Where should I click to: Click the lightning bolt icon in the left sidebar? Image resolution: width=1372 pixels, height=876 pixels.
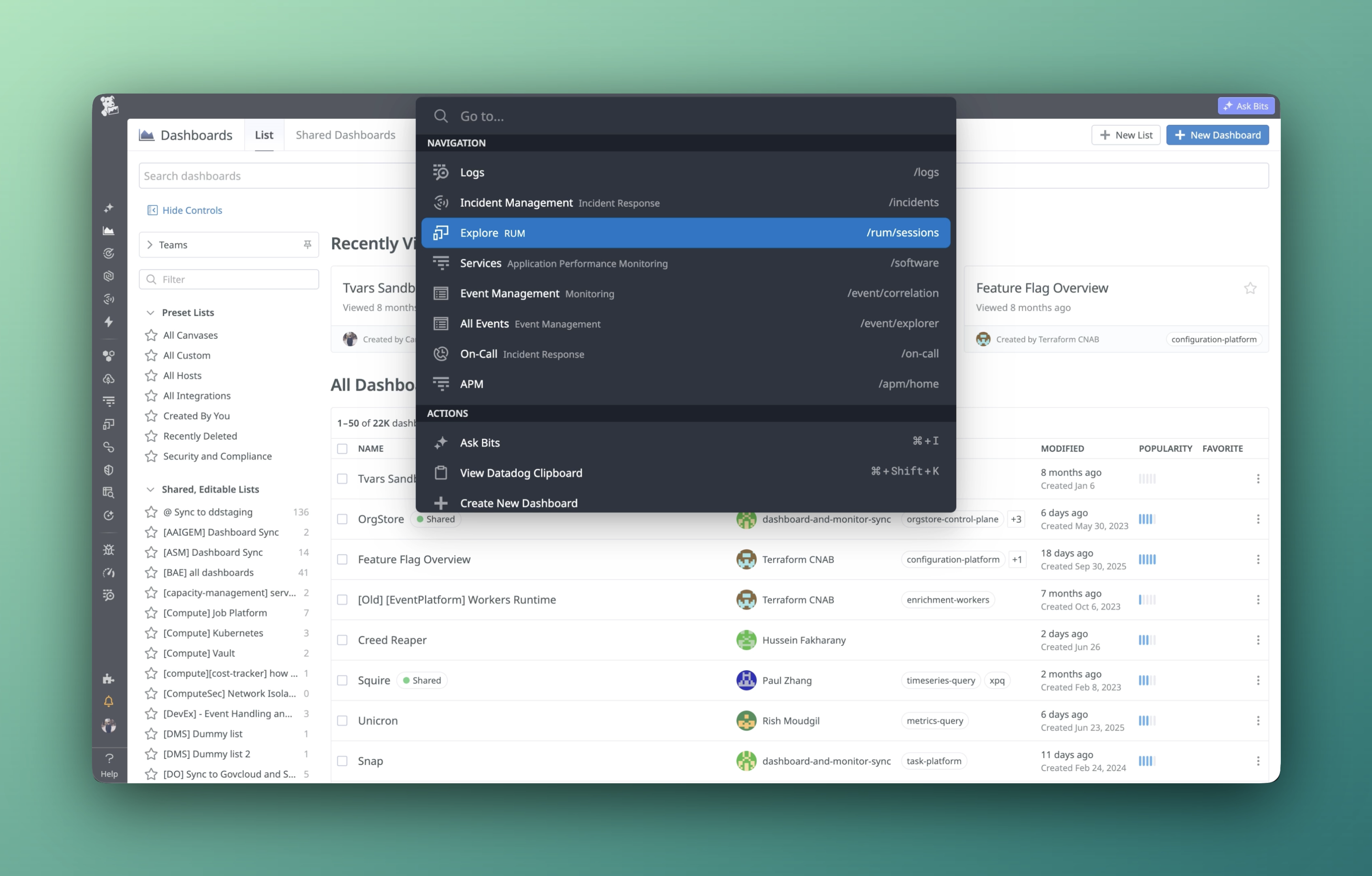(x=108, y=322)
